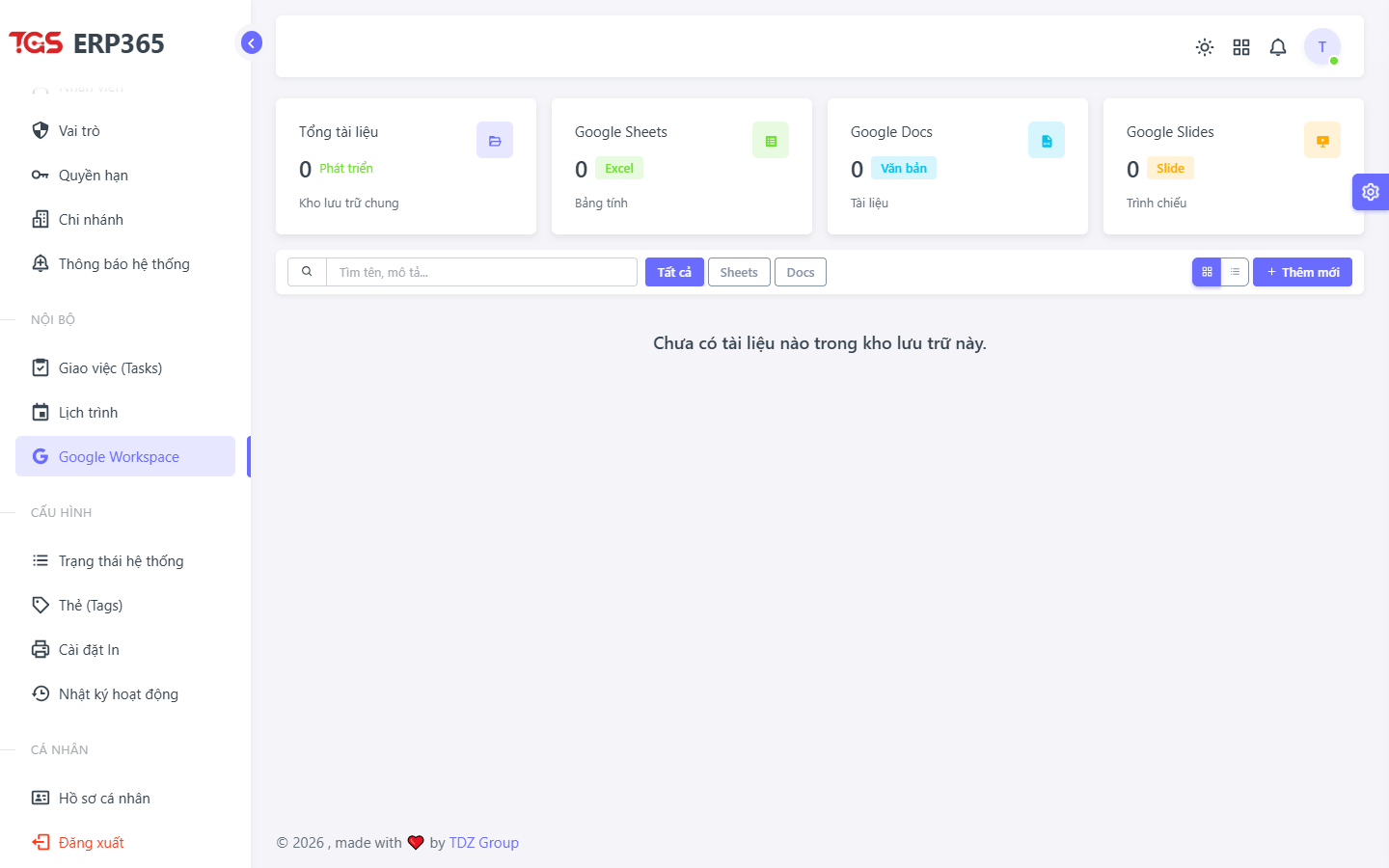
Task: Select the Docs filter
Action: (x=801, y=272)
